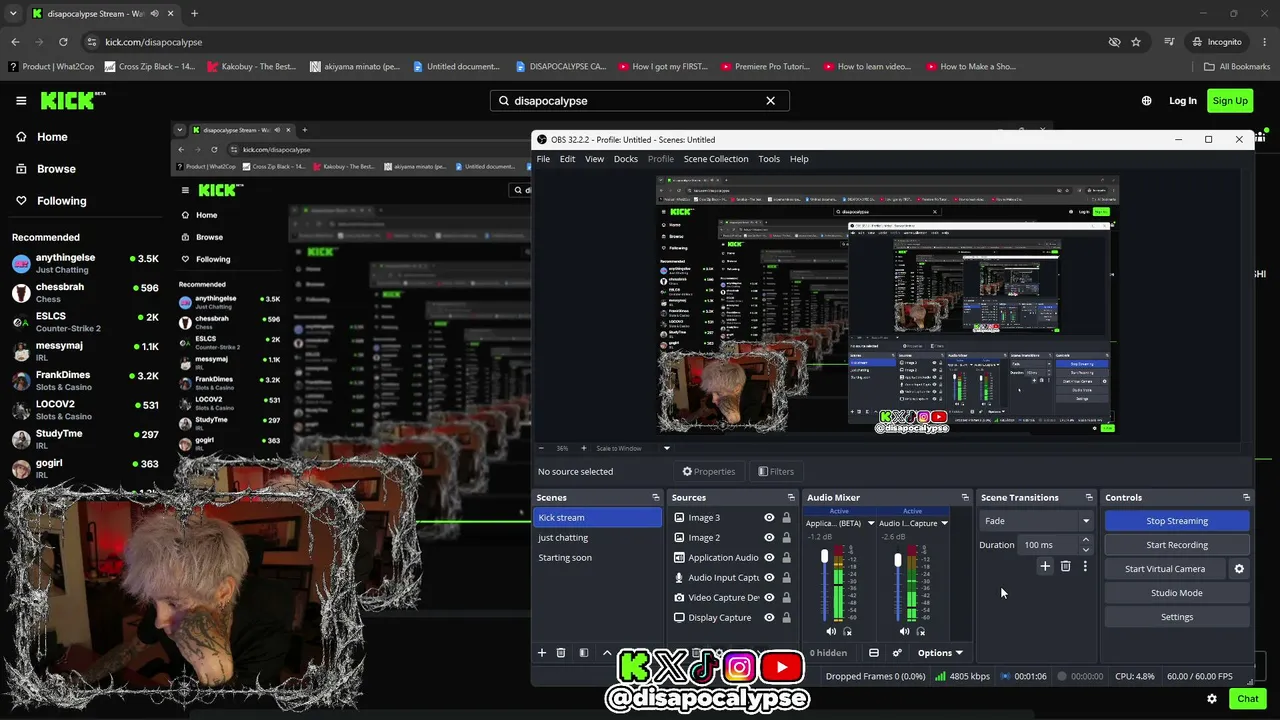The image size is (1280, 720).
Task: Click the transition Duration field
Action: pyautogui.click(x=1048, y=545)
